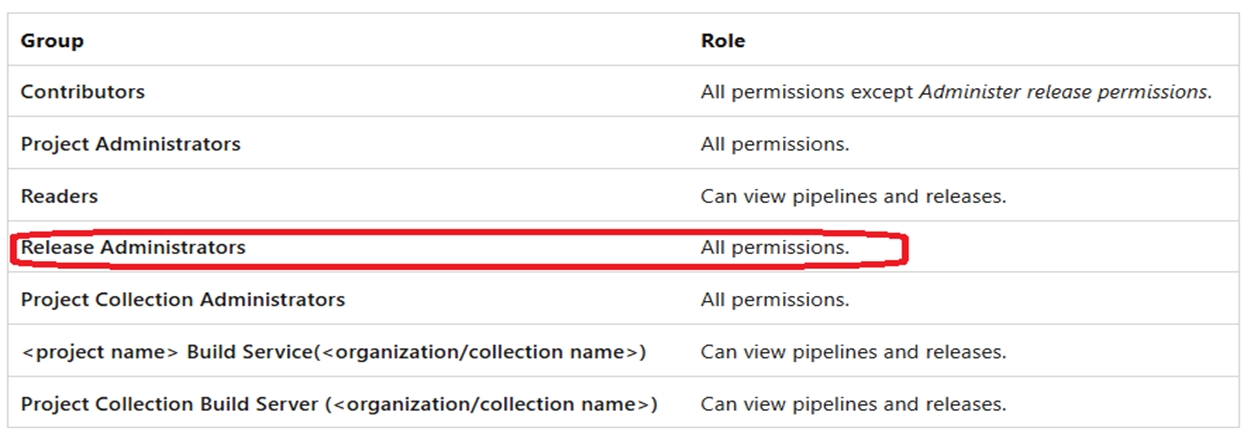Click 'All permissions except' text in Contributors row
The height and width of the screenshot is (433, 1254).
coord(807,92)
